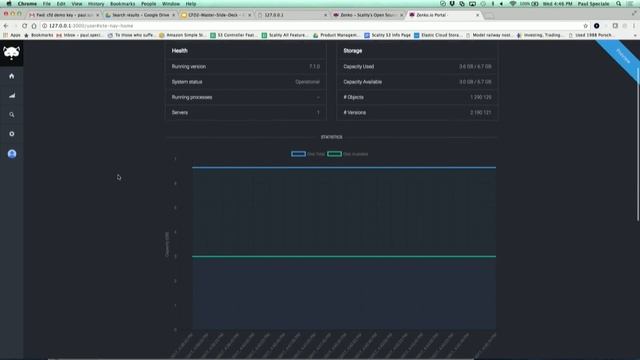Open the 'Inbox - paul.speci...' bookmark
The height and width of the screenshot is (360, 640).
pos(79,35)
